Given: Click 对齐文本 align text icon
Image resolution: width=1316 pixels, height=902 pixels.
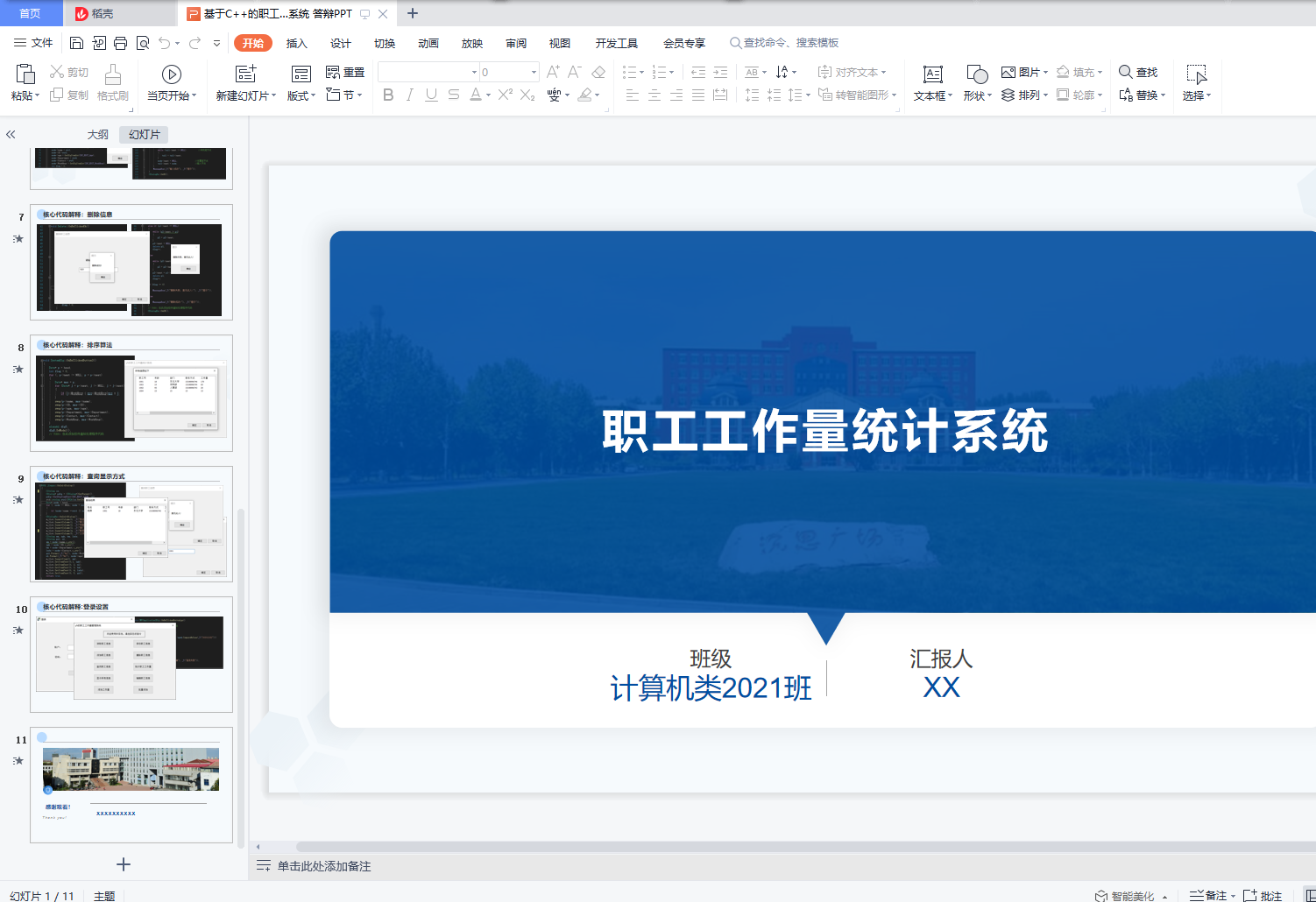Looking at the screenshot, I should coord(852,72).
